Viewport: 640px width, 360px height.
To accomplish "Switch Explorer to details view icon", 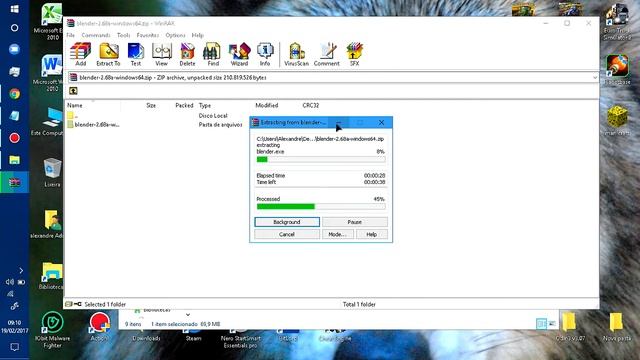I will coord(541,324).
